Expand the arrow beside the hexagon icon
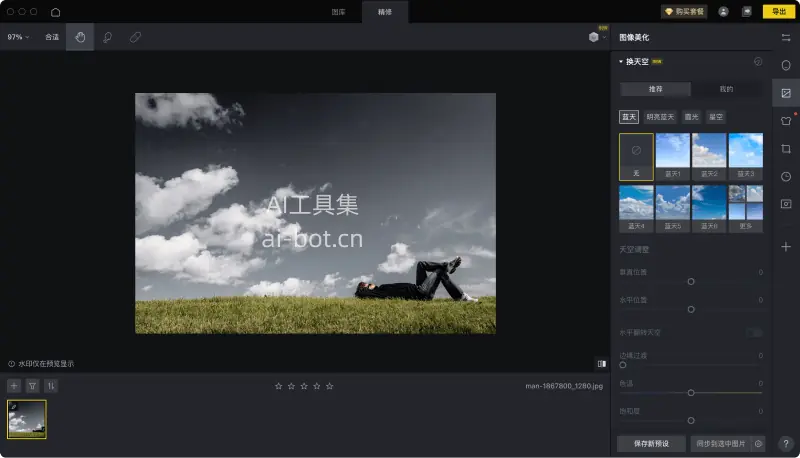This screenshot has width=800, height=458. click(604, 37)
